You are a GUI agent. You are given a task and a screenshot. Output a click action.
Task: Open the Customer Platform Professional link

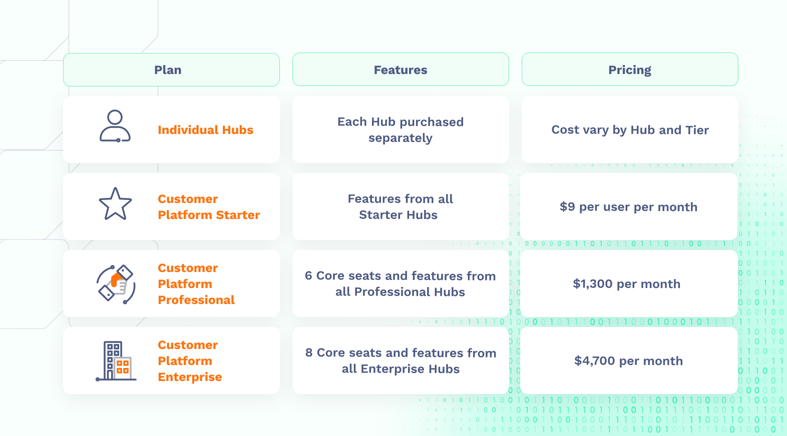196,284
